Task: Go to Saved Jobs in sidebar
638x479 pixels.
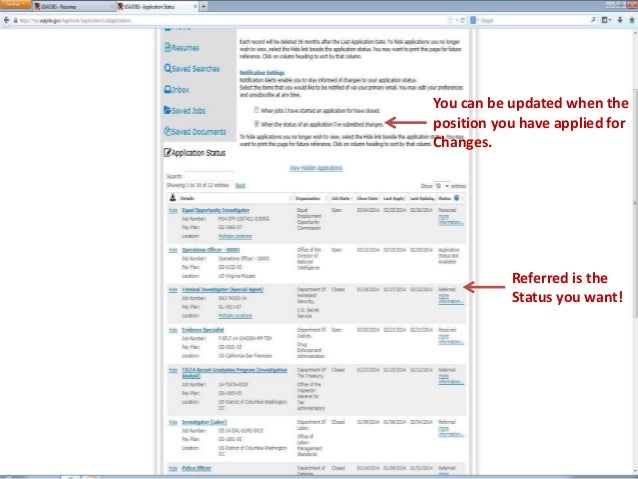Action: click(x=185, y=110)
